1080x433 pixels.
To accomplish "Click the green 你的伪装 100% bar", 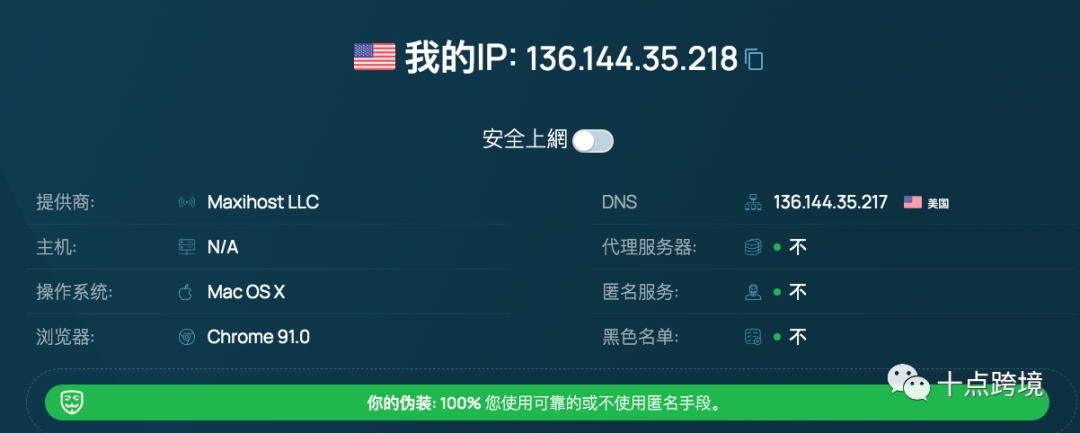I will [x=545, y=404].
